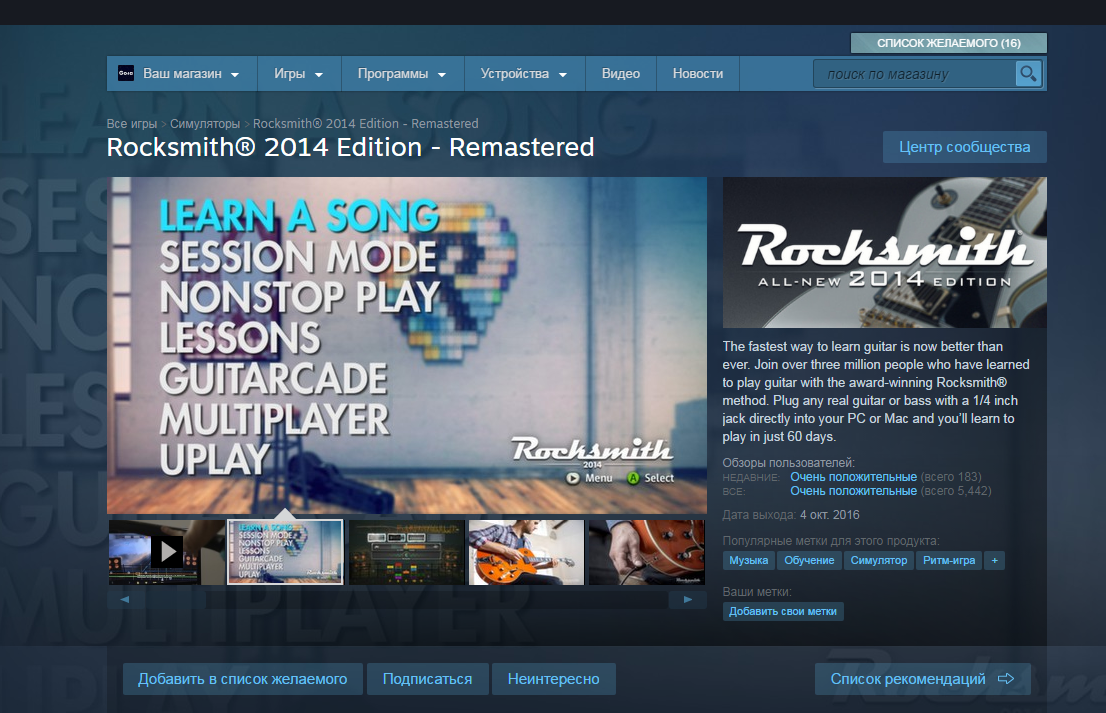This screenshot has width=1106, height=713.
Task: Click the Все игры breadcrumb link
Action: (x=132, y=123)
